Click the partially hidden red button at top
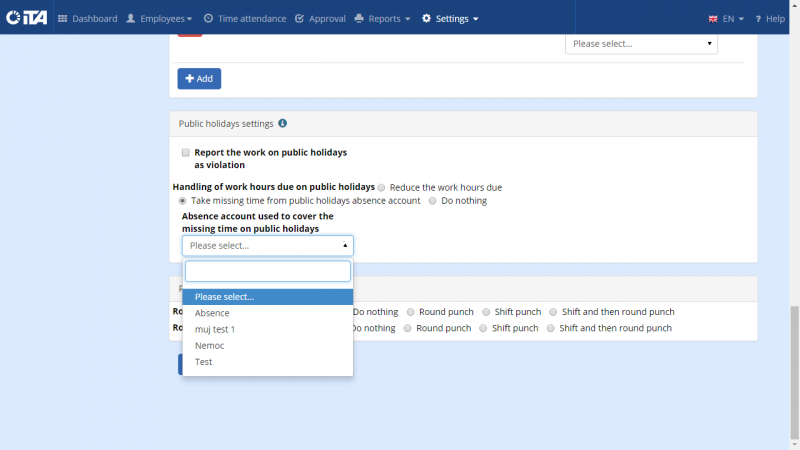800x450 pixels. 190,35
